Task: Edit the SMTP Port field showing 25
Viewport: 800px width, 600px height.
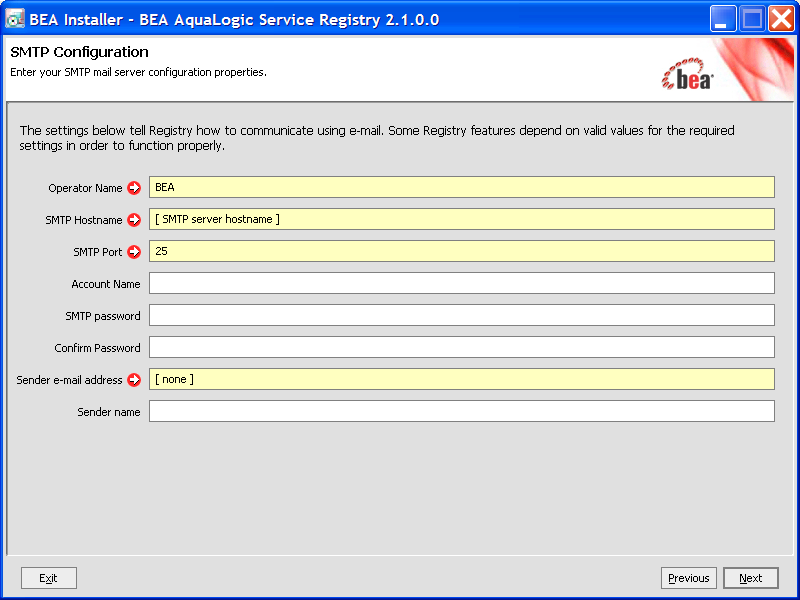Action: point(462,251)
